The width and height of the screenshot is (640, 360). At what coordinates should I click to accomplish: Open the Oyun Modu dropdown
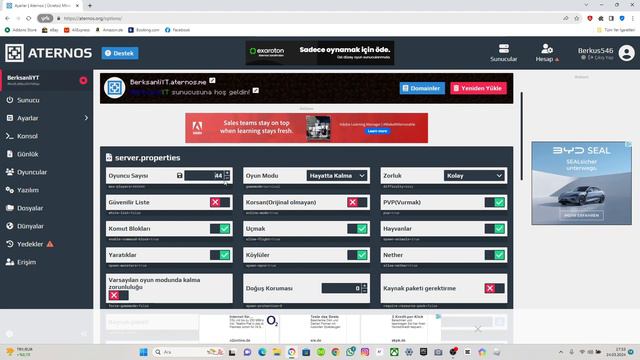pyautogui.click(x=337, y=176)
